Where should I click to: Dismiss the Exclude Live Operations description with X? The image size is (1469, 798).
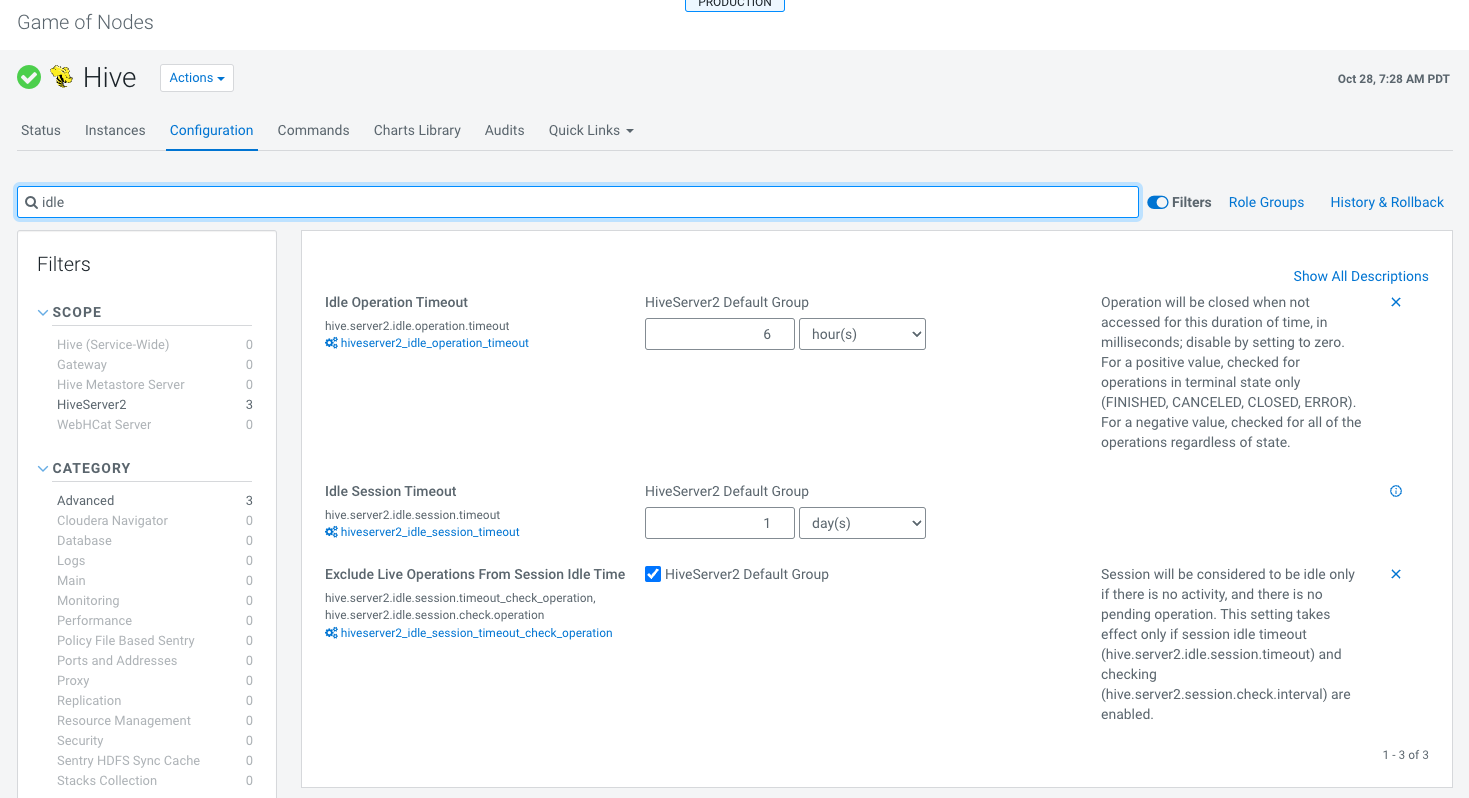[1395, 573]
